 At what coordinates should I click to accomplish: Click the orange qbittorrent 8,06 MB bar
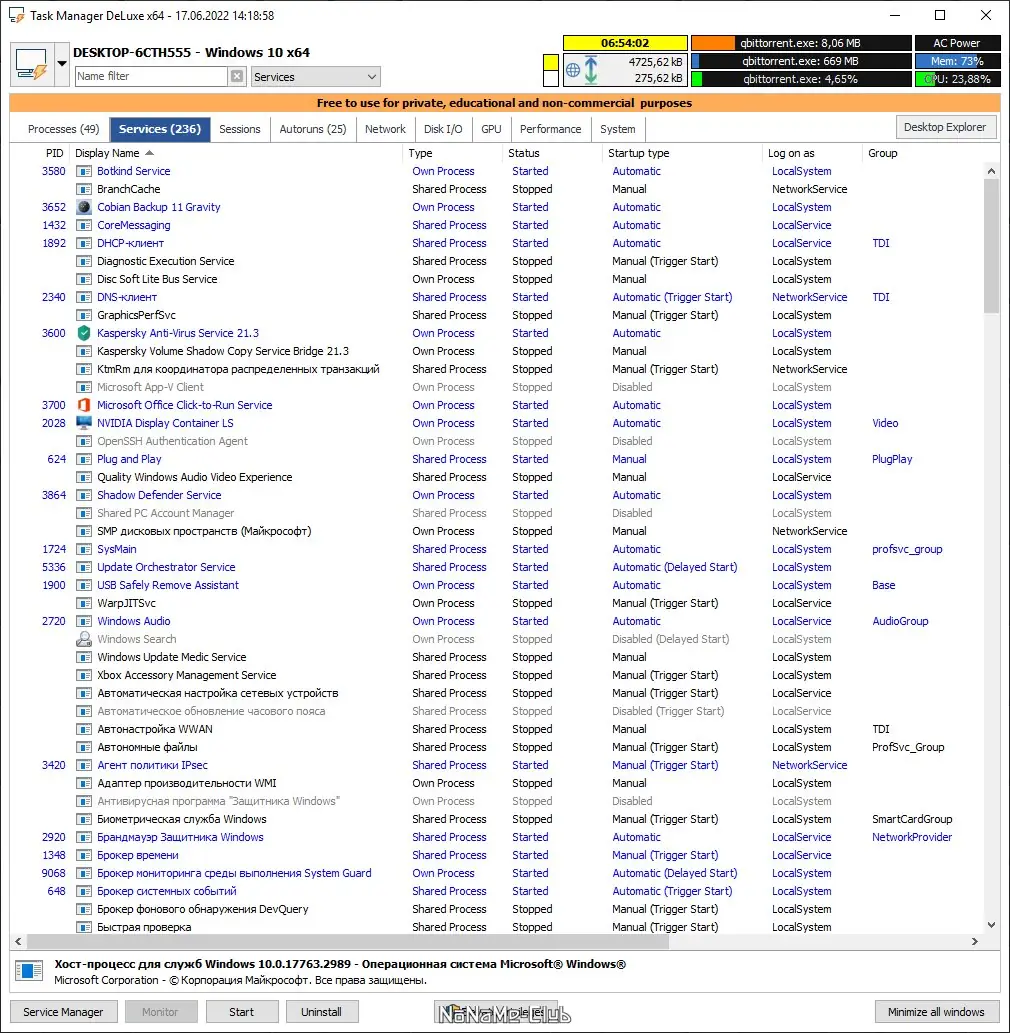(801, 43)
